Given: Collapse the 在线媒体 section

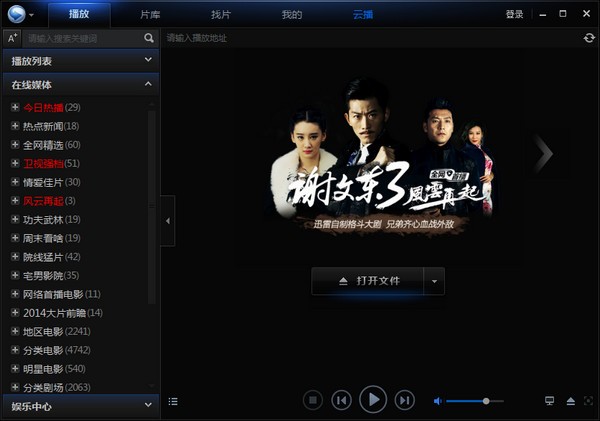Looking at the screenshot, I should (148, 85).
